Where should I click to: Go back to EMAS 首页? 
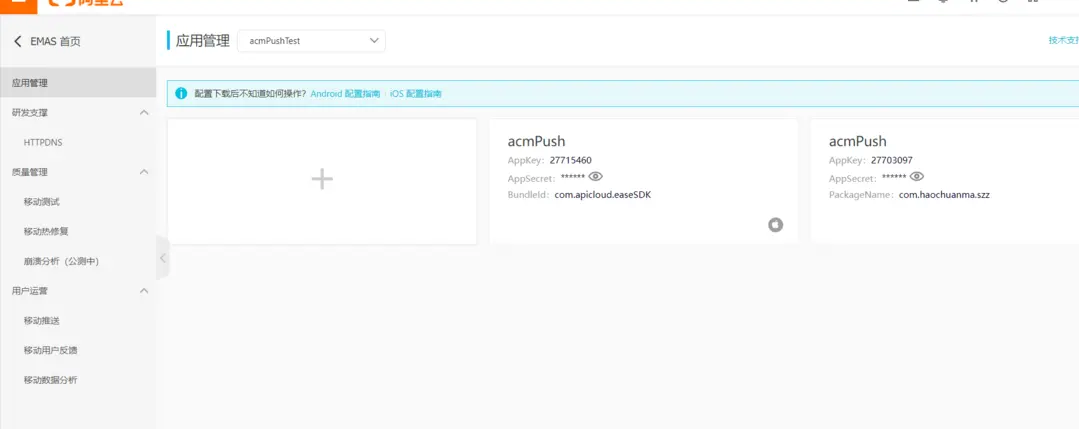[x=47, y=41]
